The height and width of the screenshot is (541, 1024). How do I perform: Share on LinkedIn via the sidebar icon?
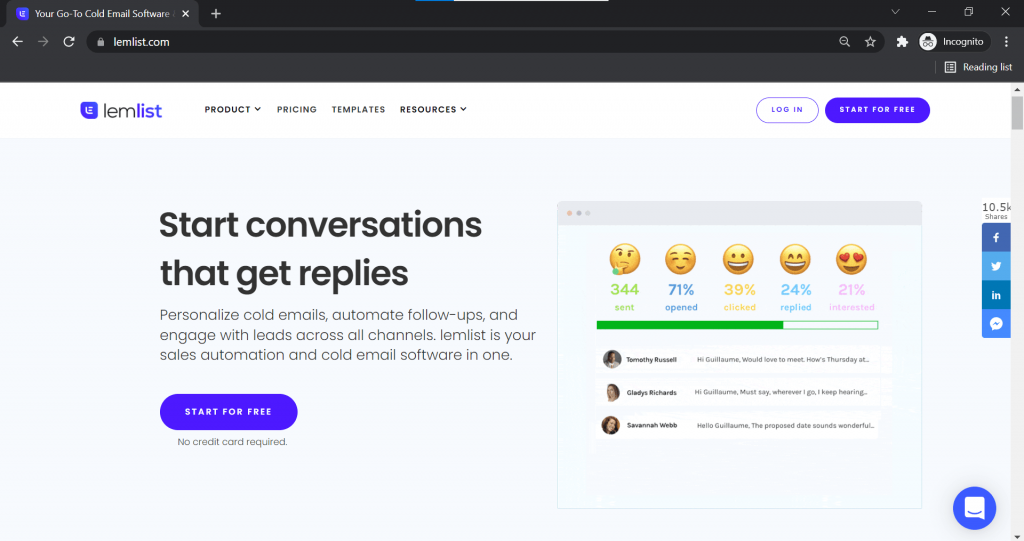(x=996, y=295)
